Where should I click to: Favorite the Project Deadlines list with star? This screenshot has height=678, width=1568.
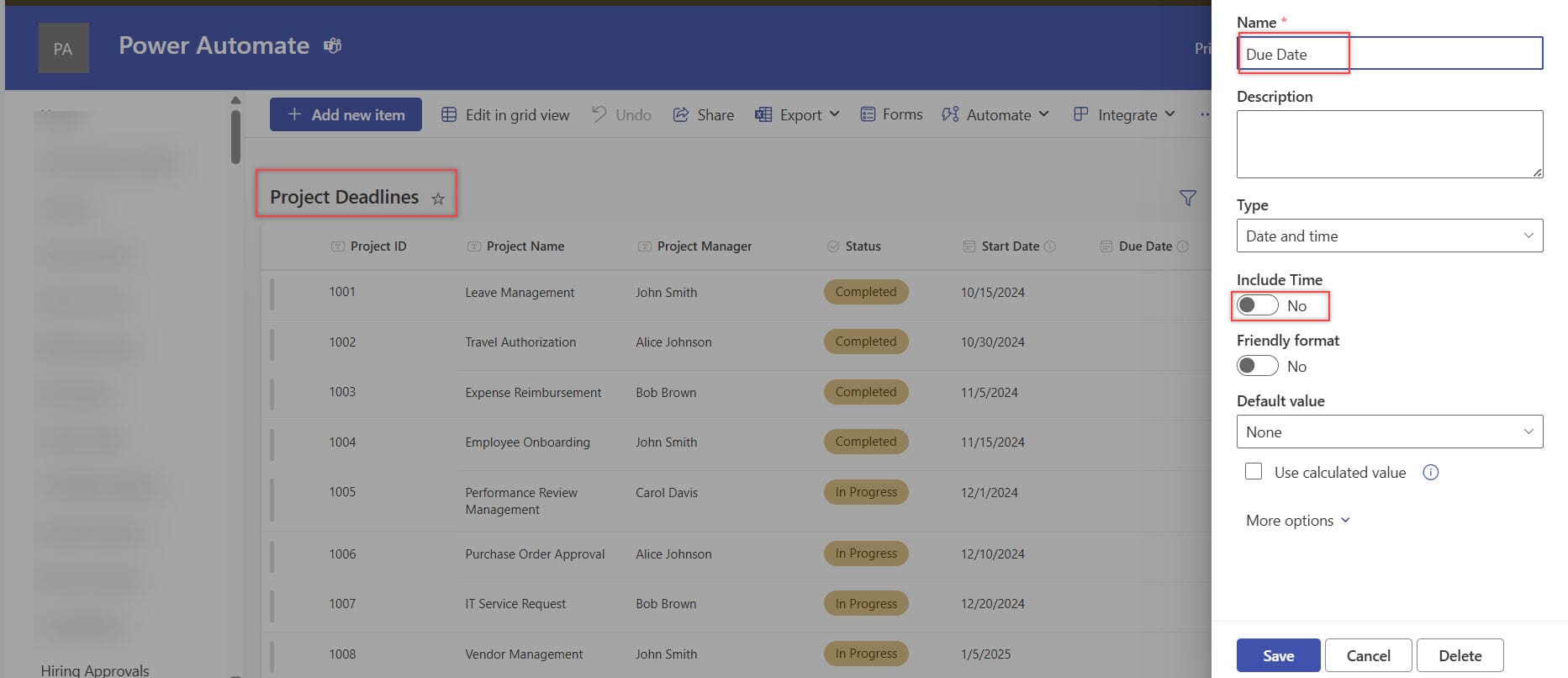[438, 199]
